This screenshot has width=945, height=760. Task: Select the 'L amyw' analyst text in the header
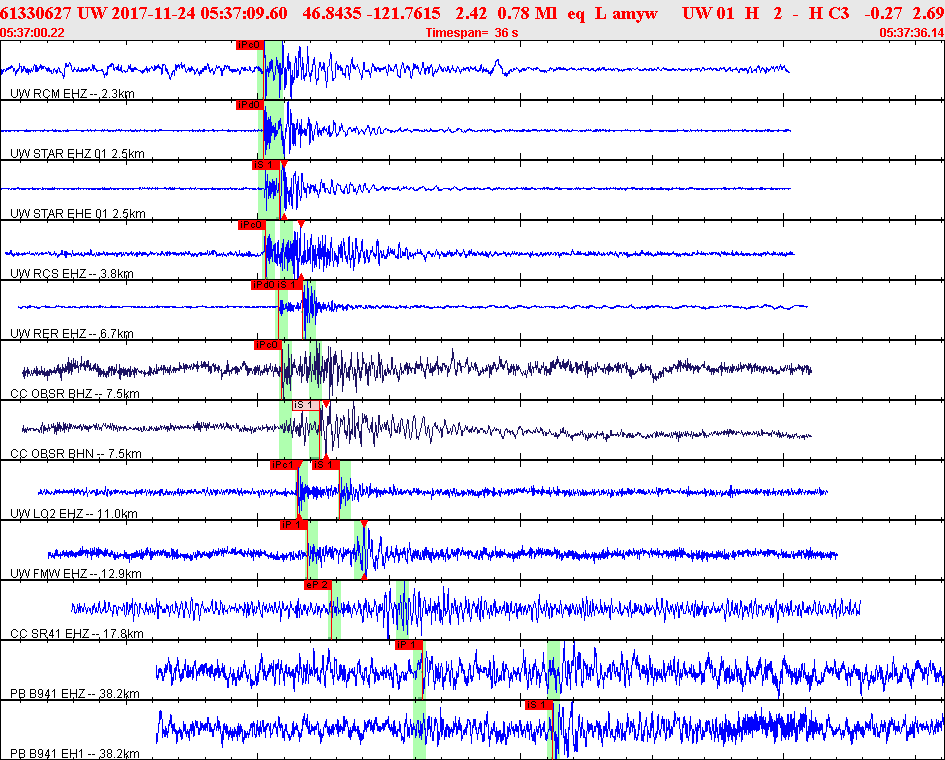[x=626, y=13]
